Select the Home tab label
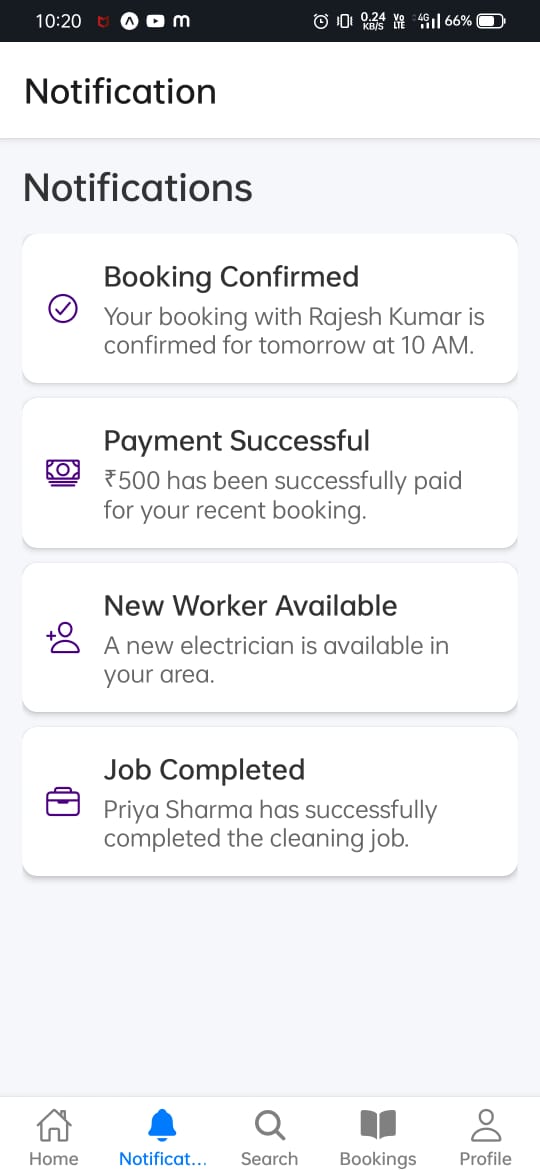 54,1159
